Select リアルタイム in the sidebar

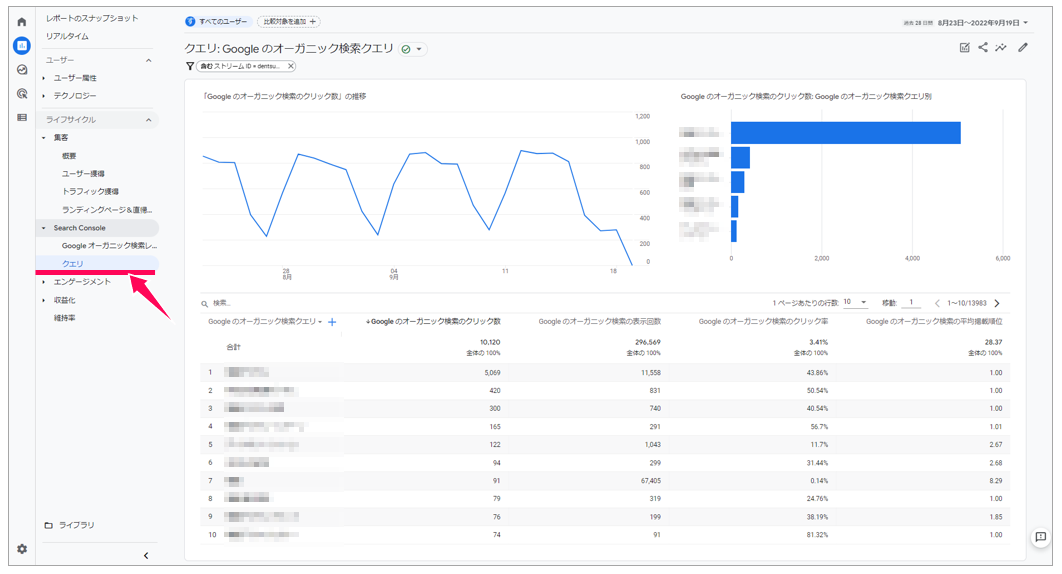coord(67,36)
